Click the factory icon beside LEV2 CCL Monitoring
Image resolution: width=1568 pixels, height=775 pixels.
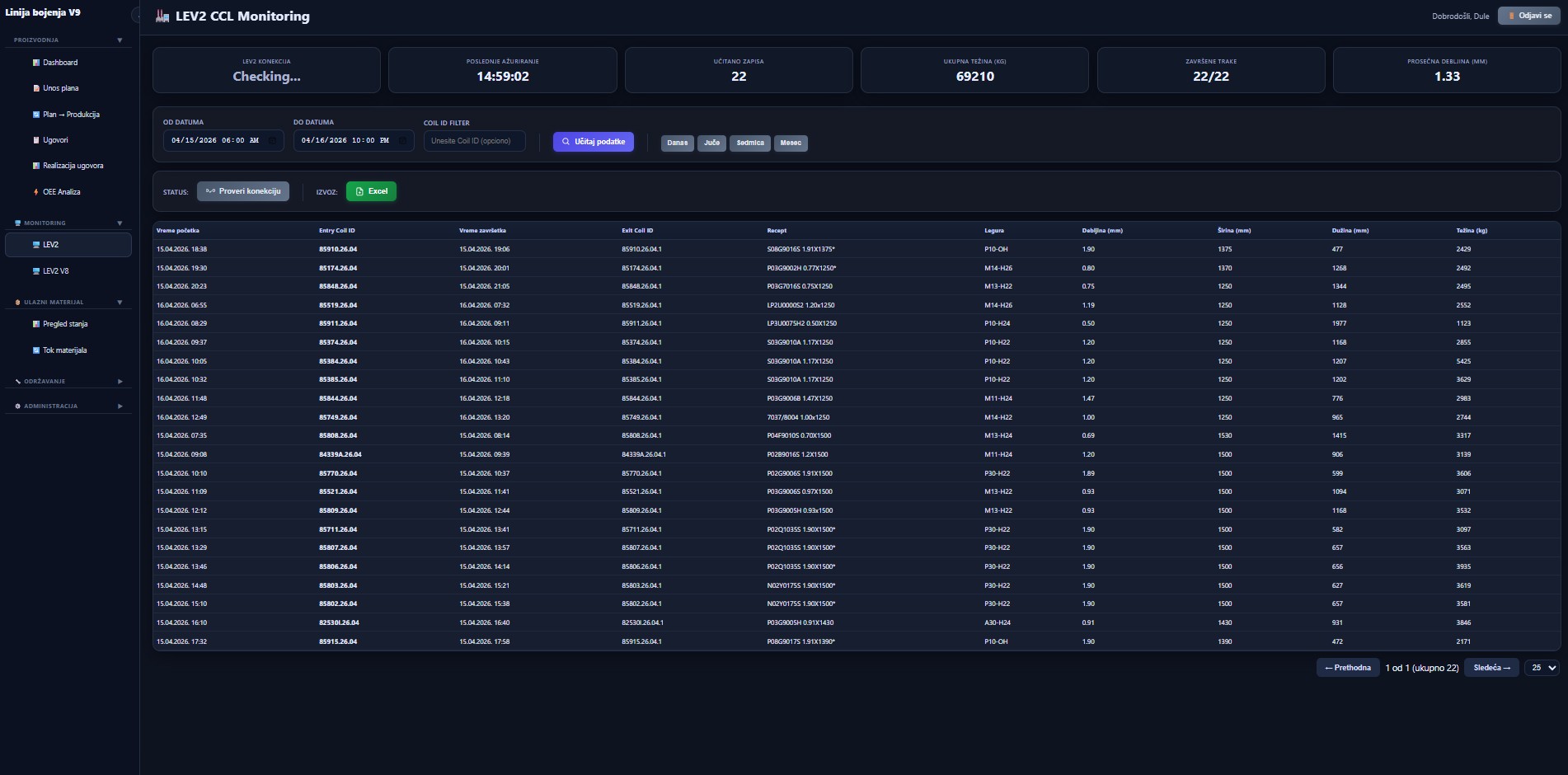tap(162, 16)
